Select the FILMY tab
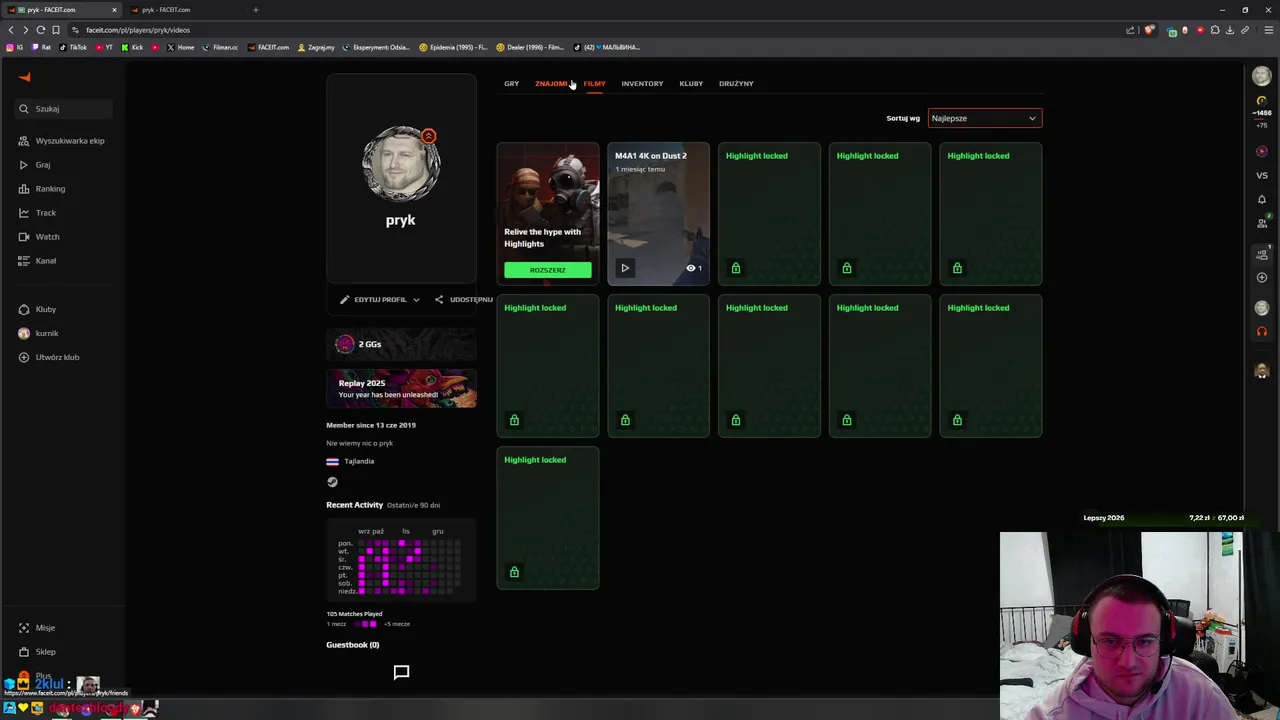This screenshot has width=1280, height=720. pos(594,84)
